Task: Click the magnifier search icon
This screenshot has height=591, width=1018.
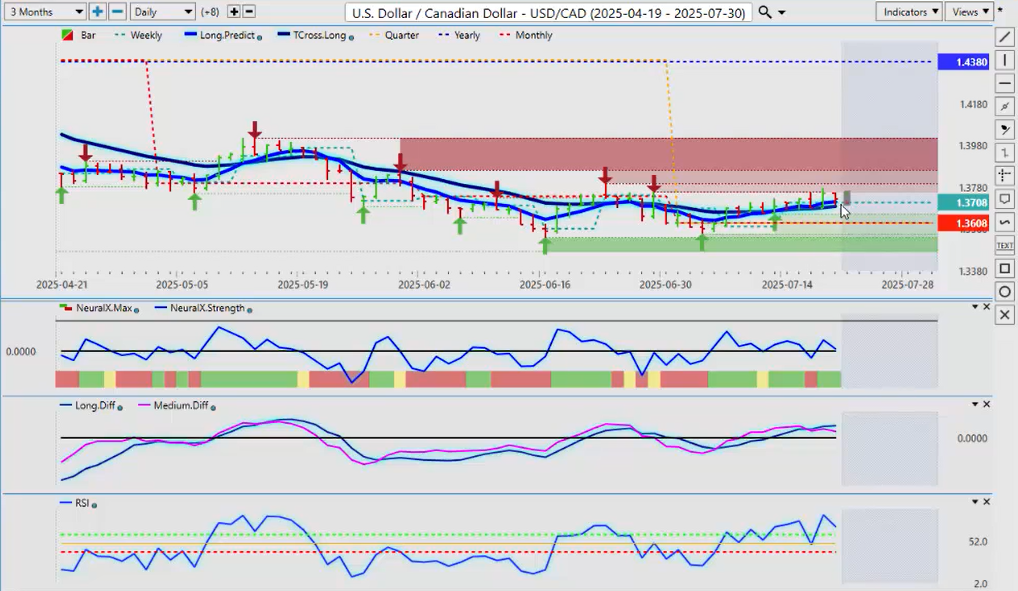Action: click(765, 12)
